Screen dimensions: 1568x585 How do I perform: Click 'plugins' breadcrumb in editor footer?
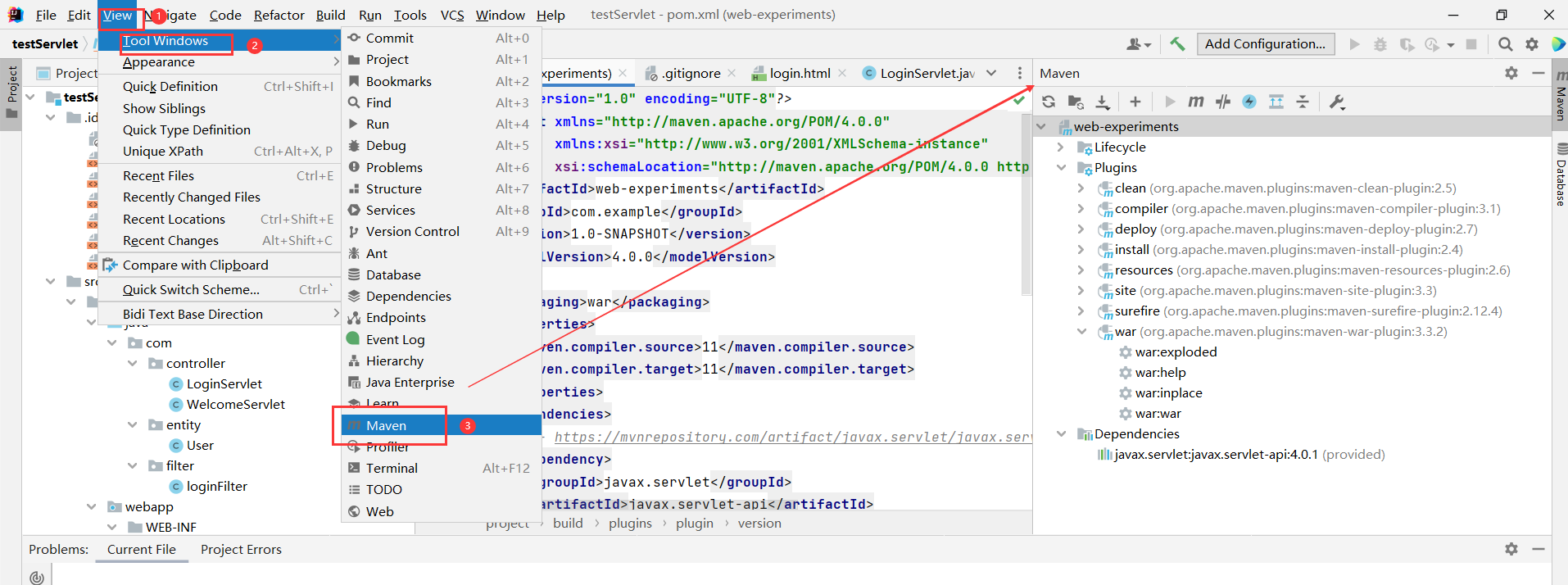pos(630,523)
